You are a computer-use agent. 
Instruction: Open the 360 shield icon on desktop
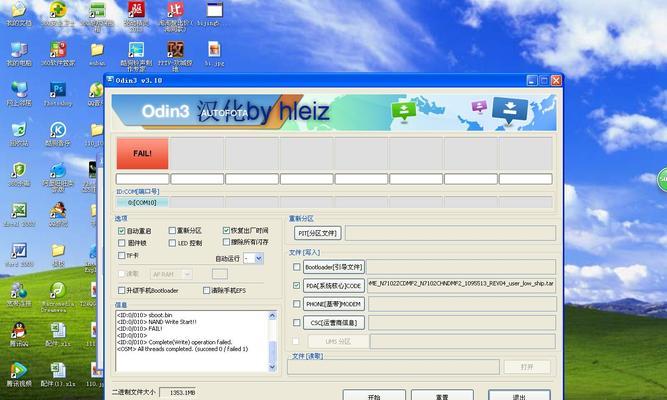tap(19, 170)
